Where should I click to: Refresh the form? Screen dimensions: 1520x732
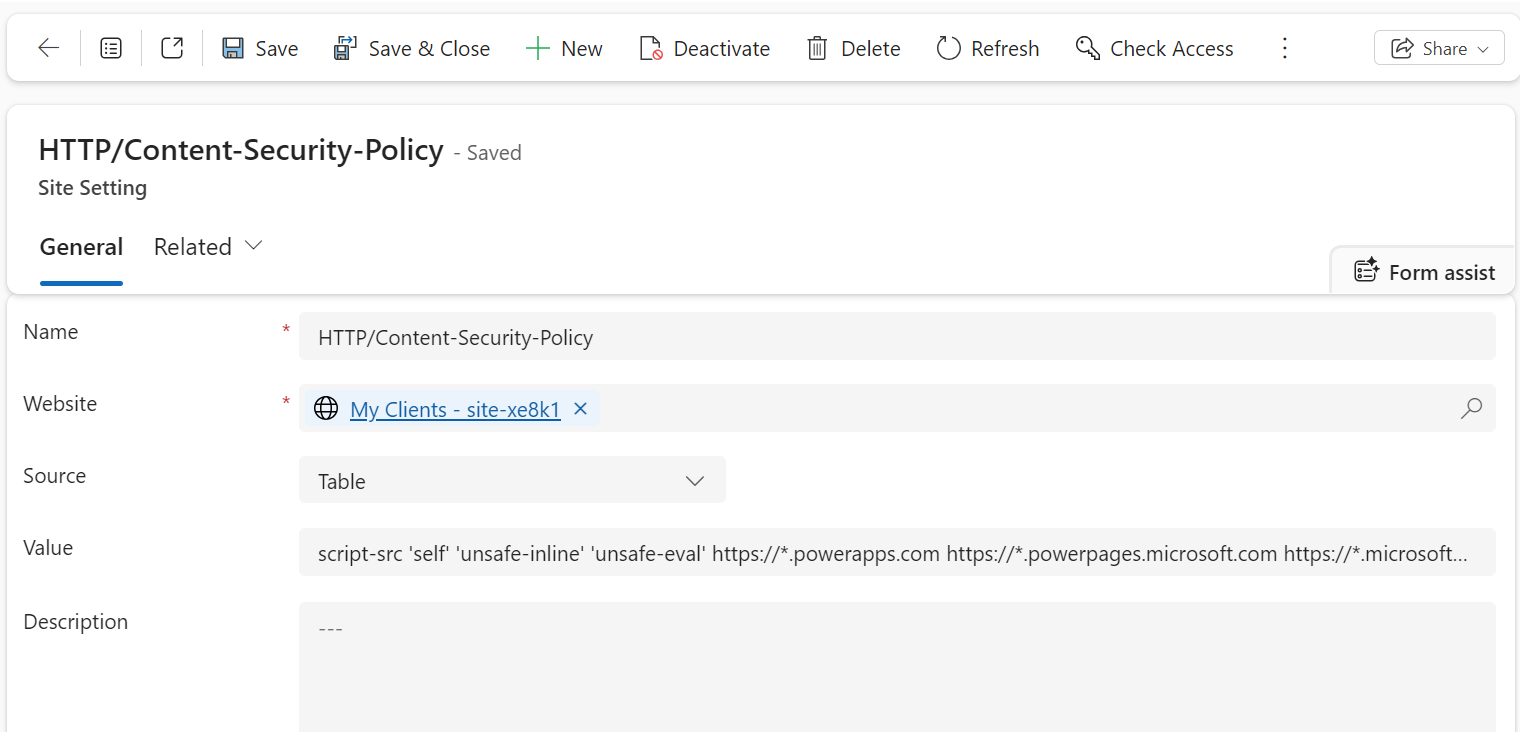tap(988, 48)
